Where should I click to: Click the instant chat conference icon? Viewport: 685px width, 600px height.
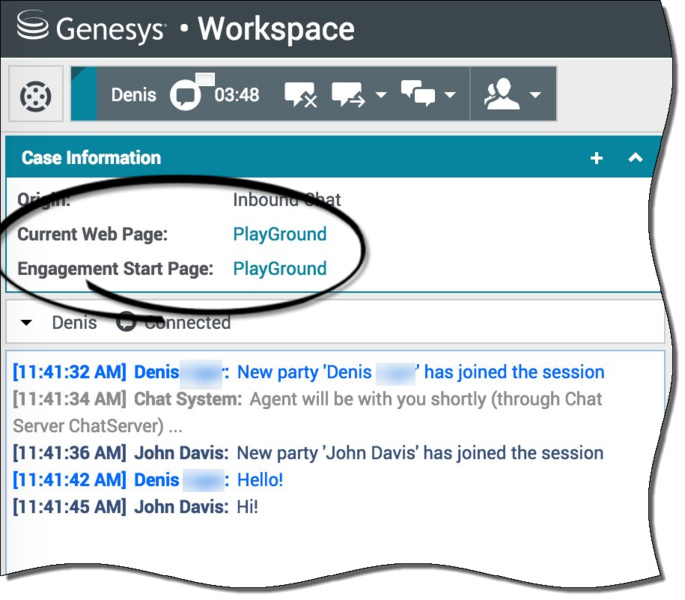[418, 93]
